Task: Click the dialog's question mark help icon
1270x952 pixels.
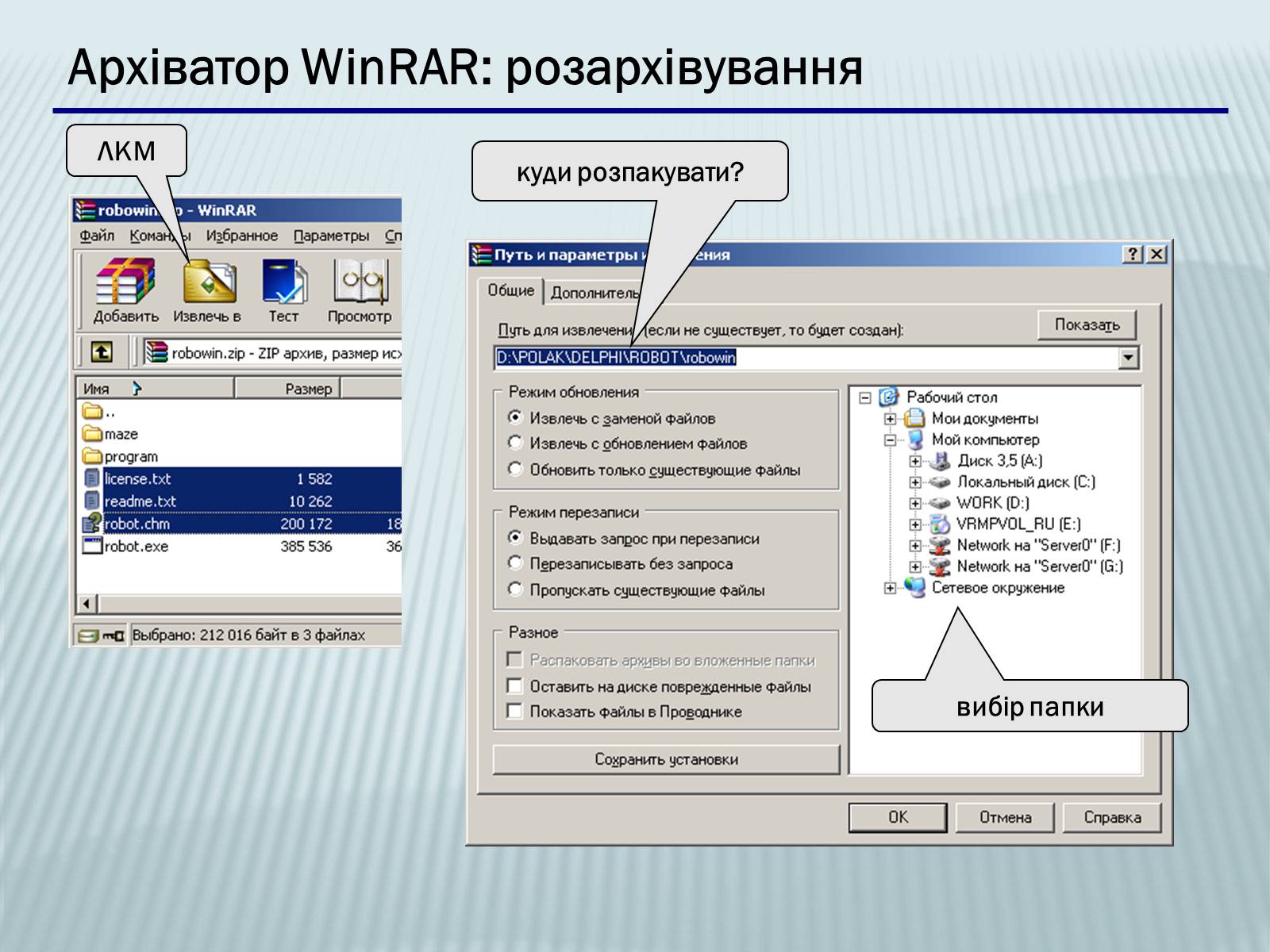Action: 1133,255
